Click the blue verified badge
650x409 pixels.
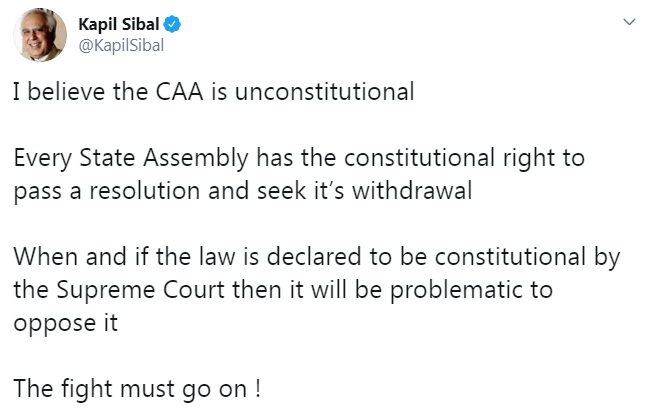click(172, 24)
